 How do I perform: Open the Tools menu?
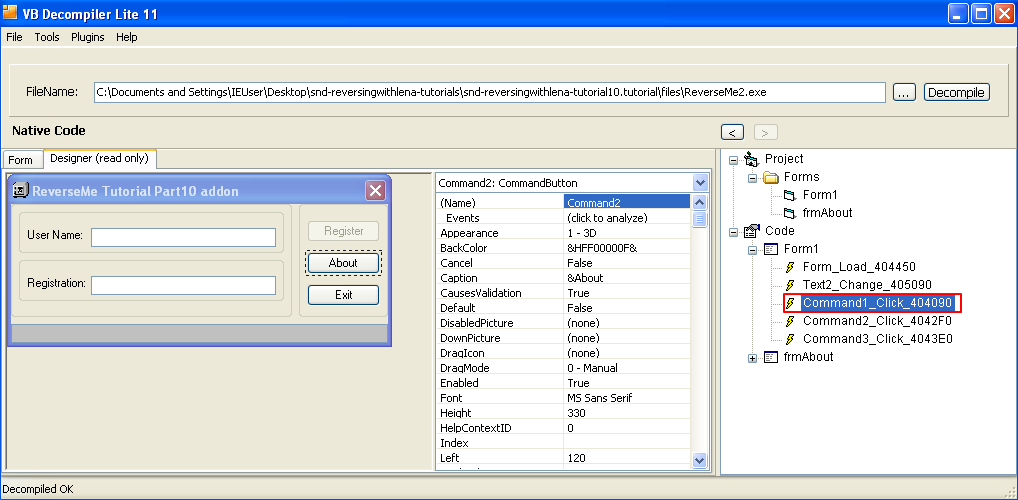[x=47, y=37]
